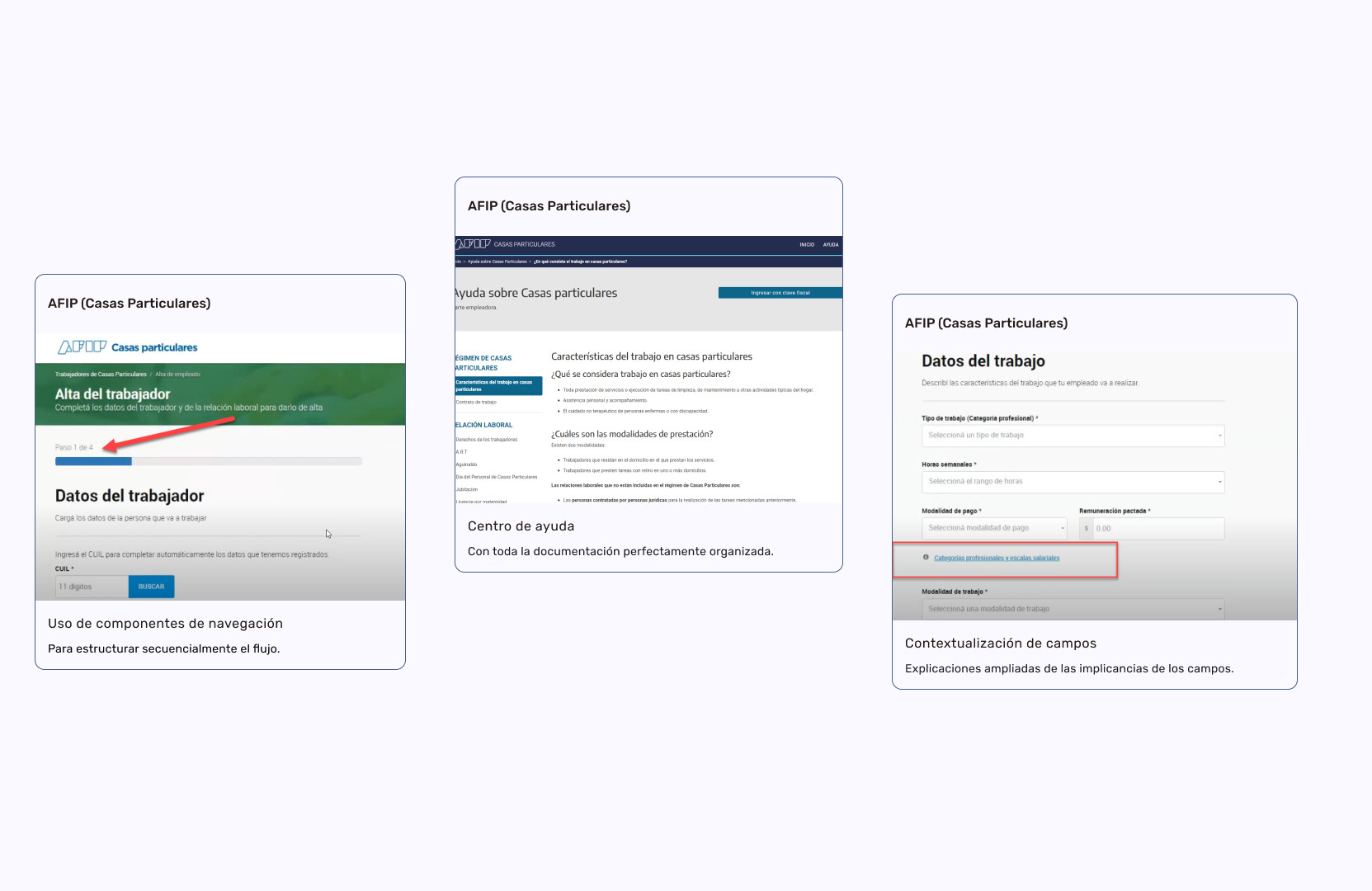
Task: Open 'Categorías profesionales y escalas salariales' link
Action: point(997,559)
